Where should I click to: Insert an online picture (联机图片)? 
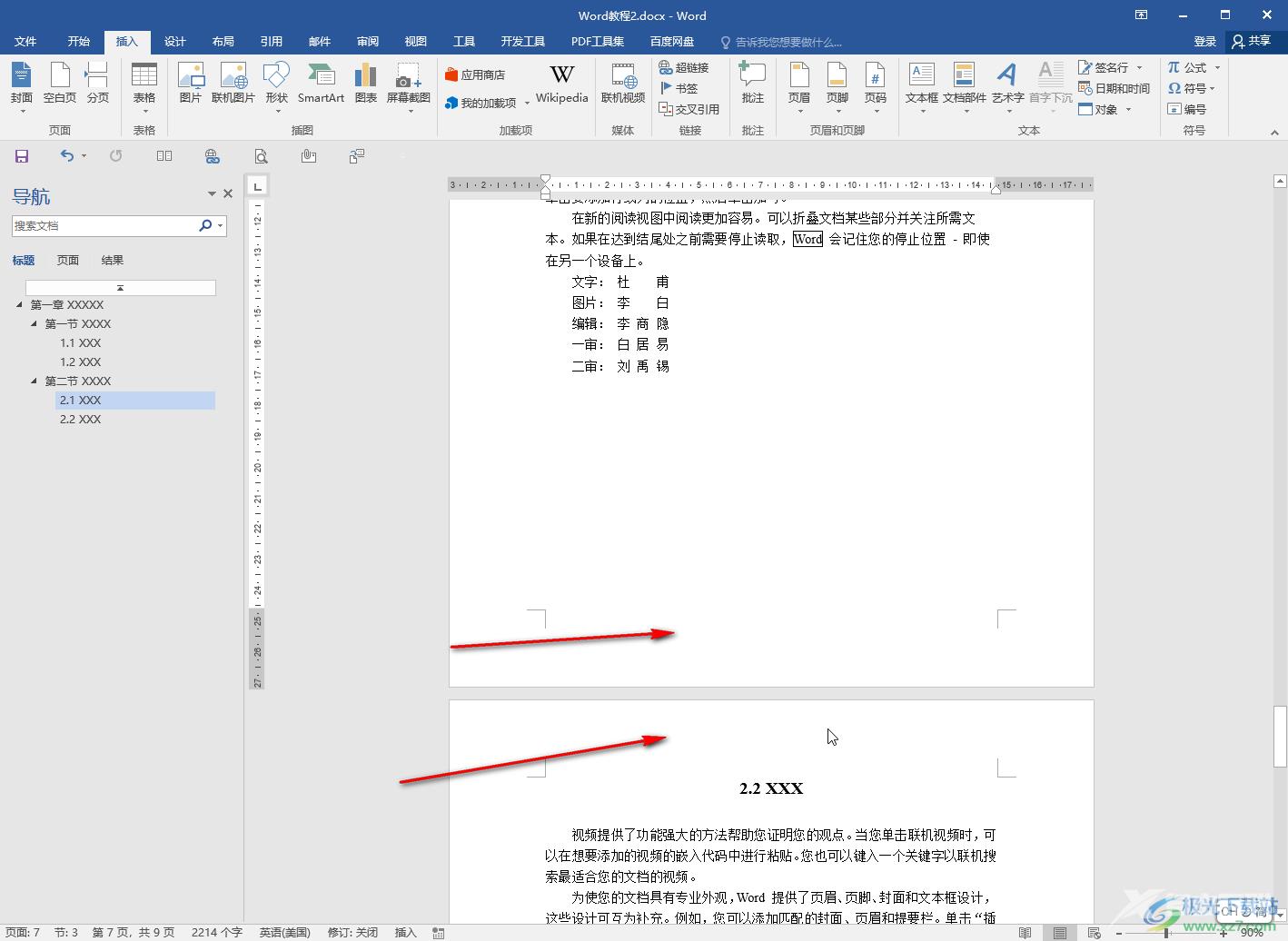tap(233, 84)
